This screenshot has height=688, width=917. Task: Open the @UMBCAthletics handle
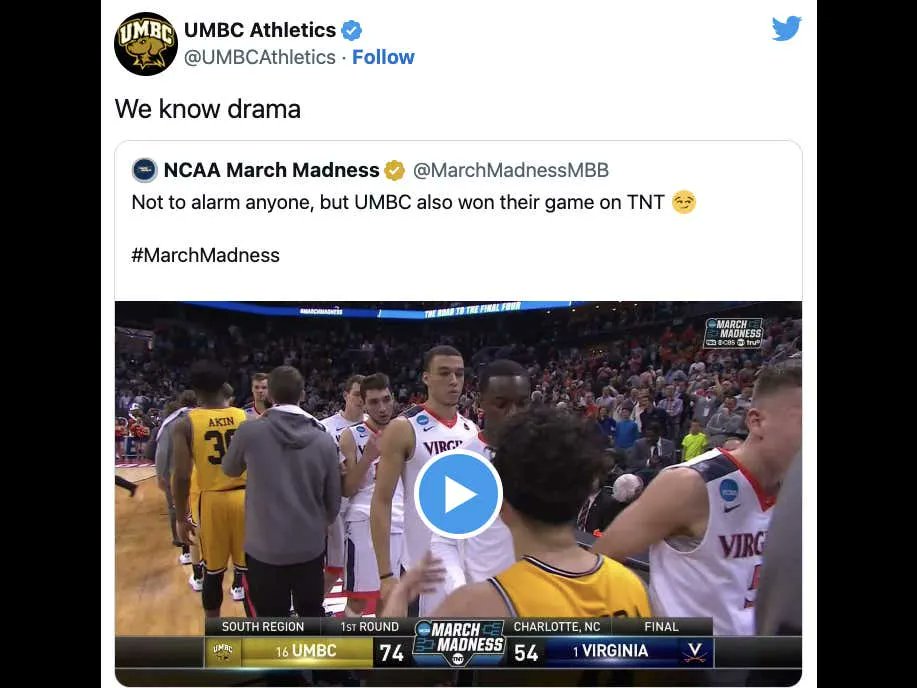[260, 57]
